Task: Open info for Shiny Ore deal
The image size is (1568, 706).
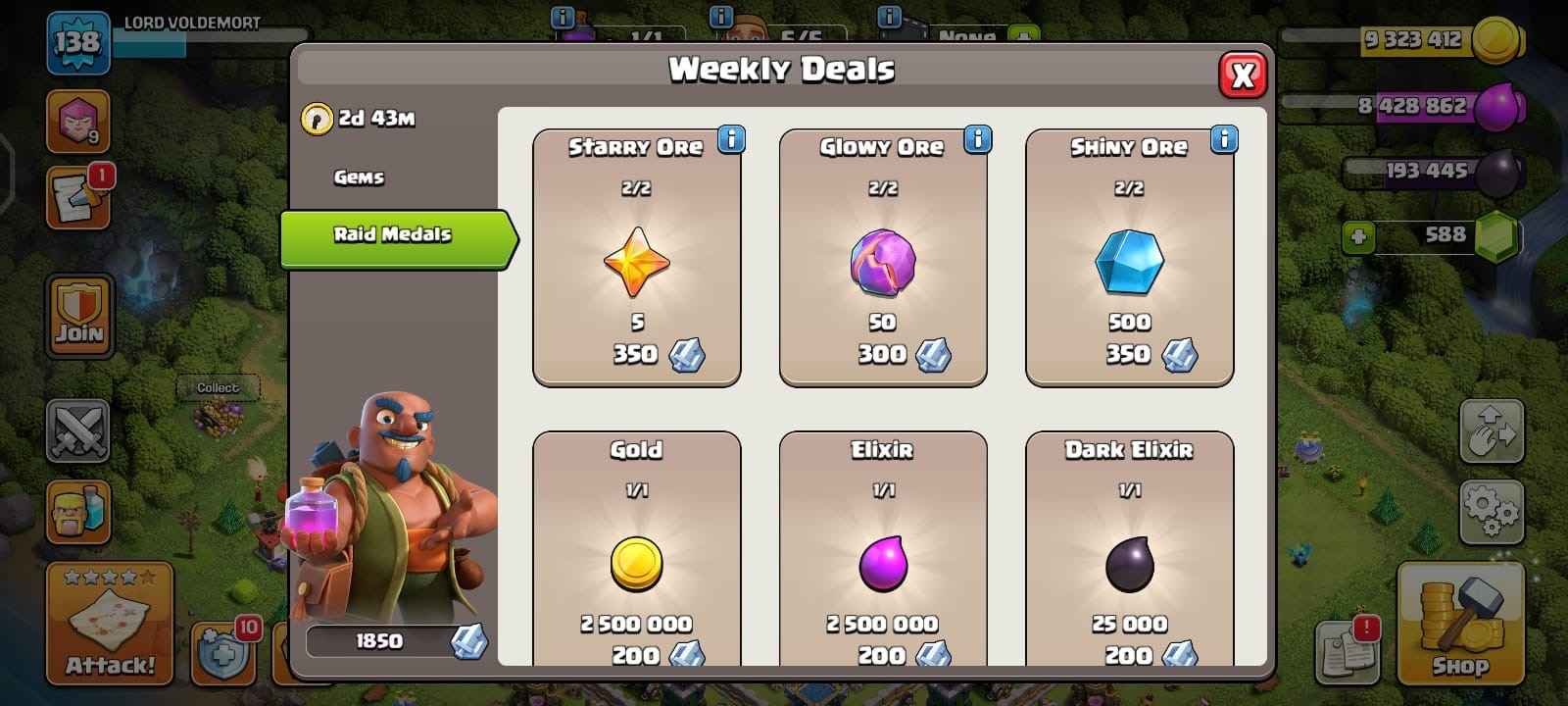Action: pyautogui.click(x=1224, y=139)
